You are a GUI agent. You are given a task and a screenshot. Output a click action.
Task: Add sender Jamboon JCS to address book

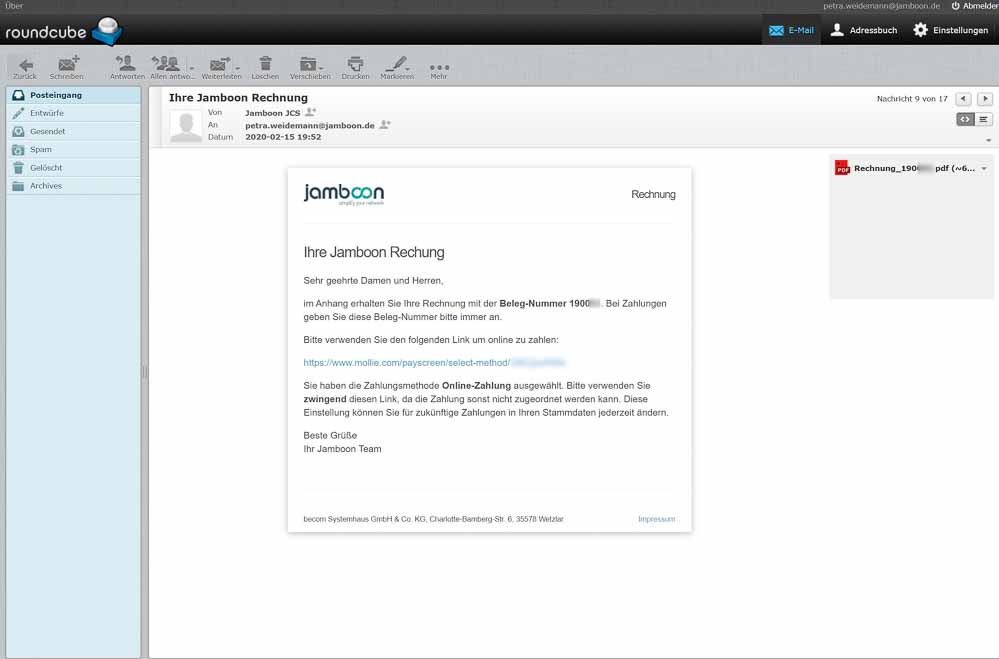[x=310, y=112]
